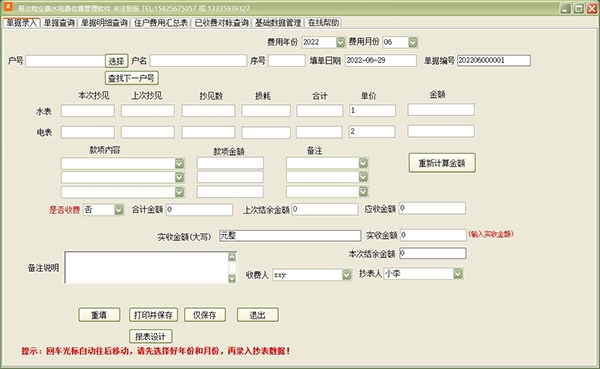600x369 pixels.
Task: Expand the third 款项内容 dropdown
Action: pyautogui.click(x=179, y=192)
